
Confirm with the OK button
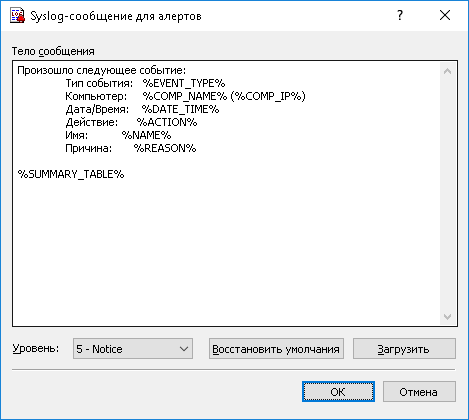point(338,392)
